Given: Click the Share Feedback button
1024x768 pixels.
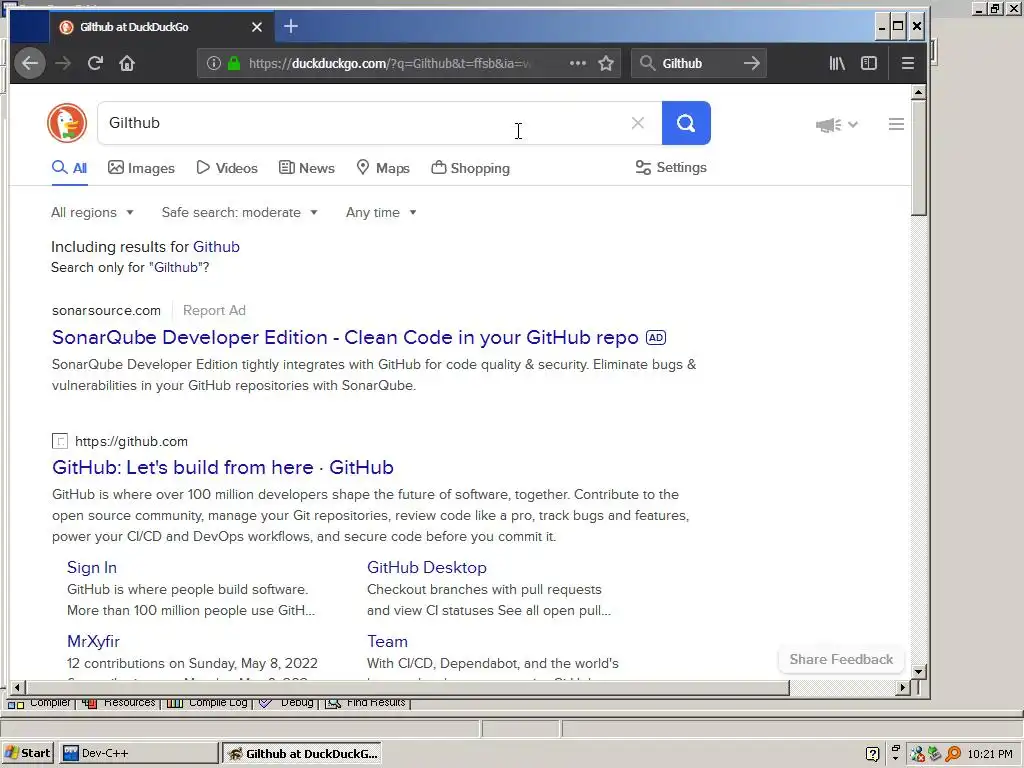Looking at the screenshot, I should [x=841, y=660].
